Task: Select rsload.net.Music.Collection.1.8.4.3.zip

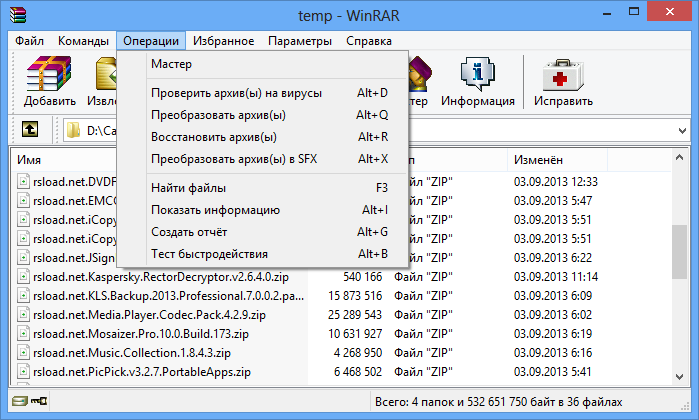Action: 132,353
